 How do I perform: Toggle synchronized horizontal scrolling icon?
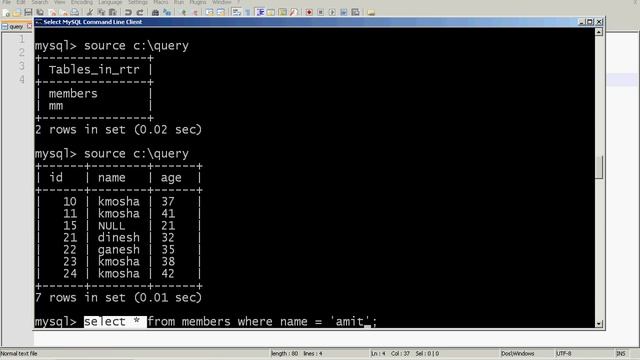[x=221, y=12]
